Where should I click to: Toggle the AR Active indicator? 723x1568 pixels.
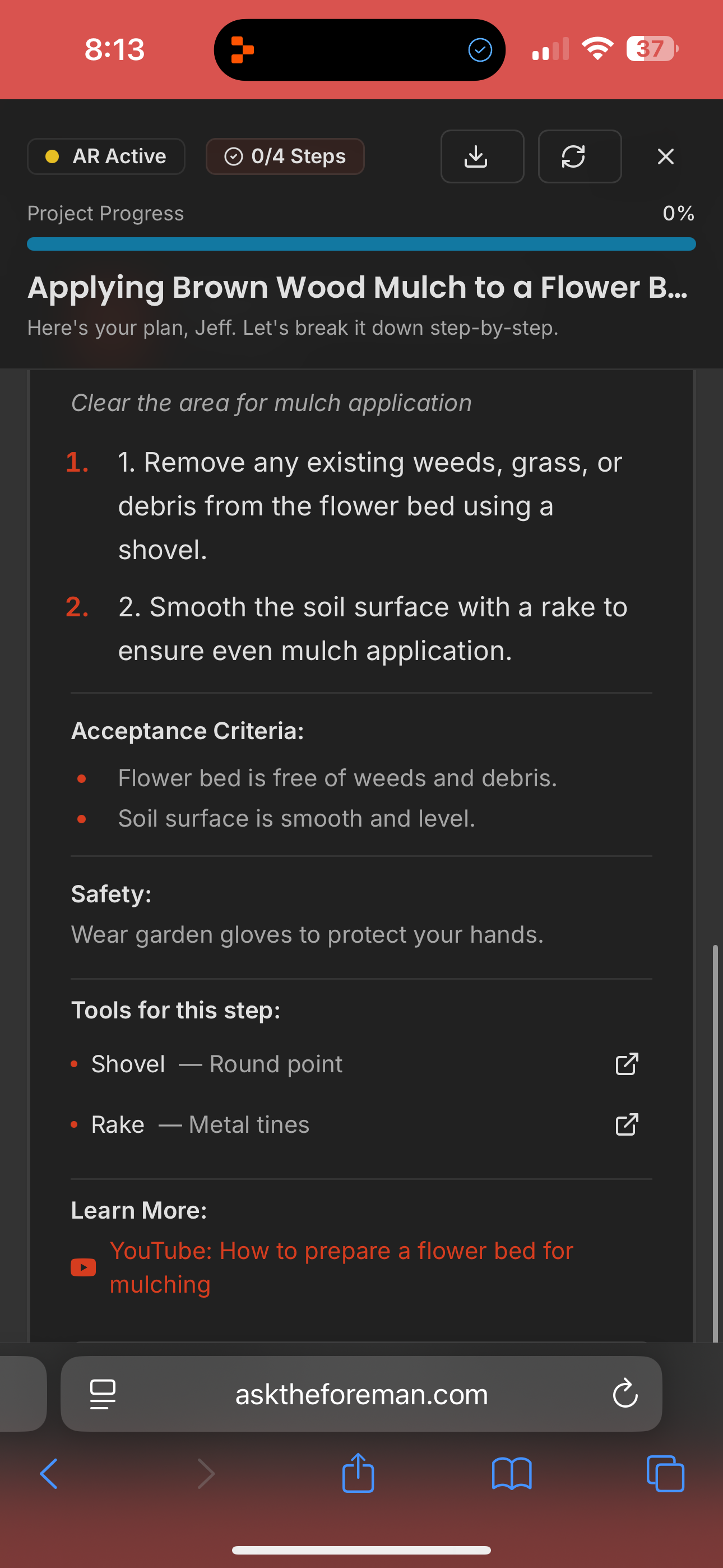click(106, 156)
